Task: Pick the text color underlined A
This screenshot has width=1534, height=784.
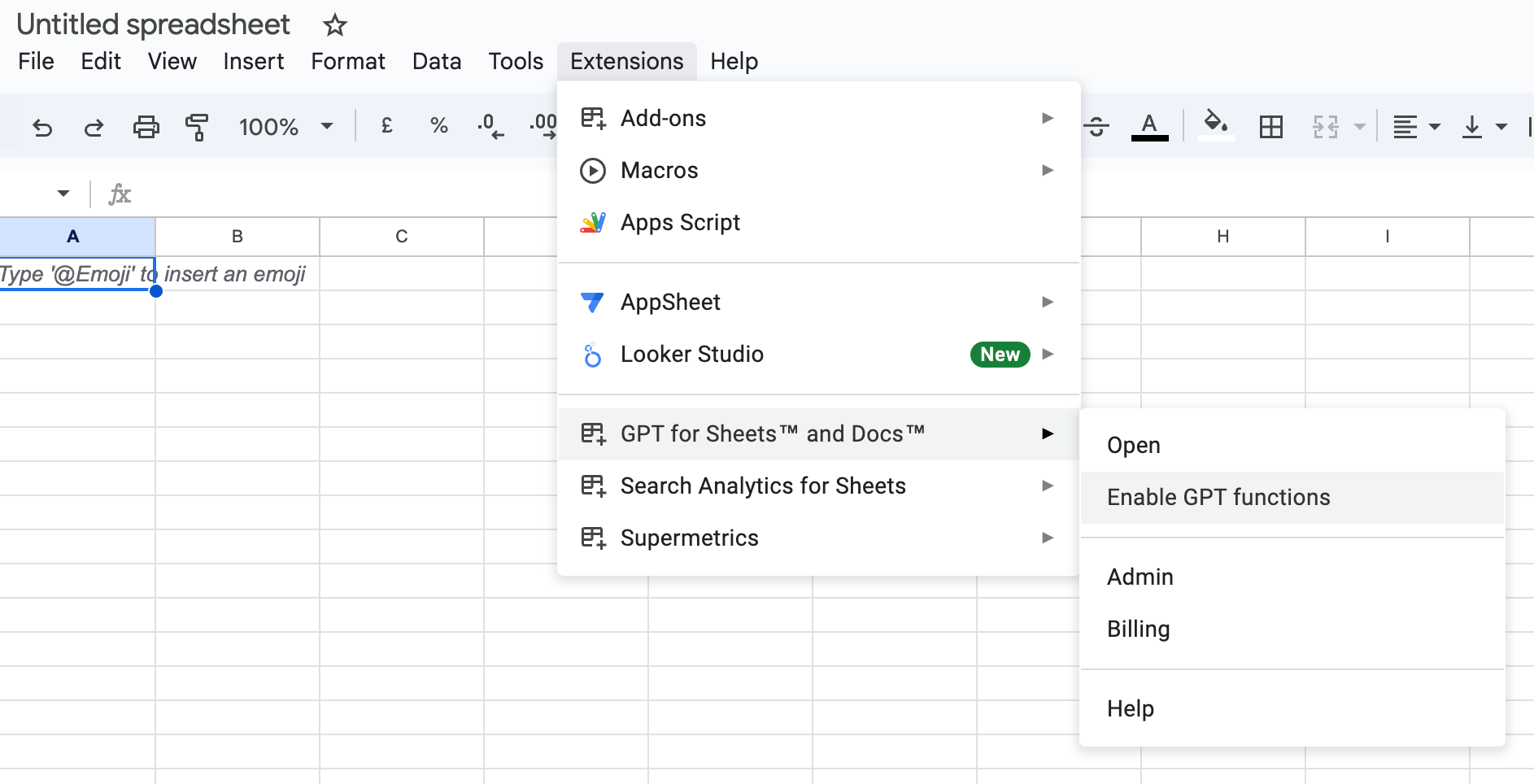Action: pos(1149,127)
